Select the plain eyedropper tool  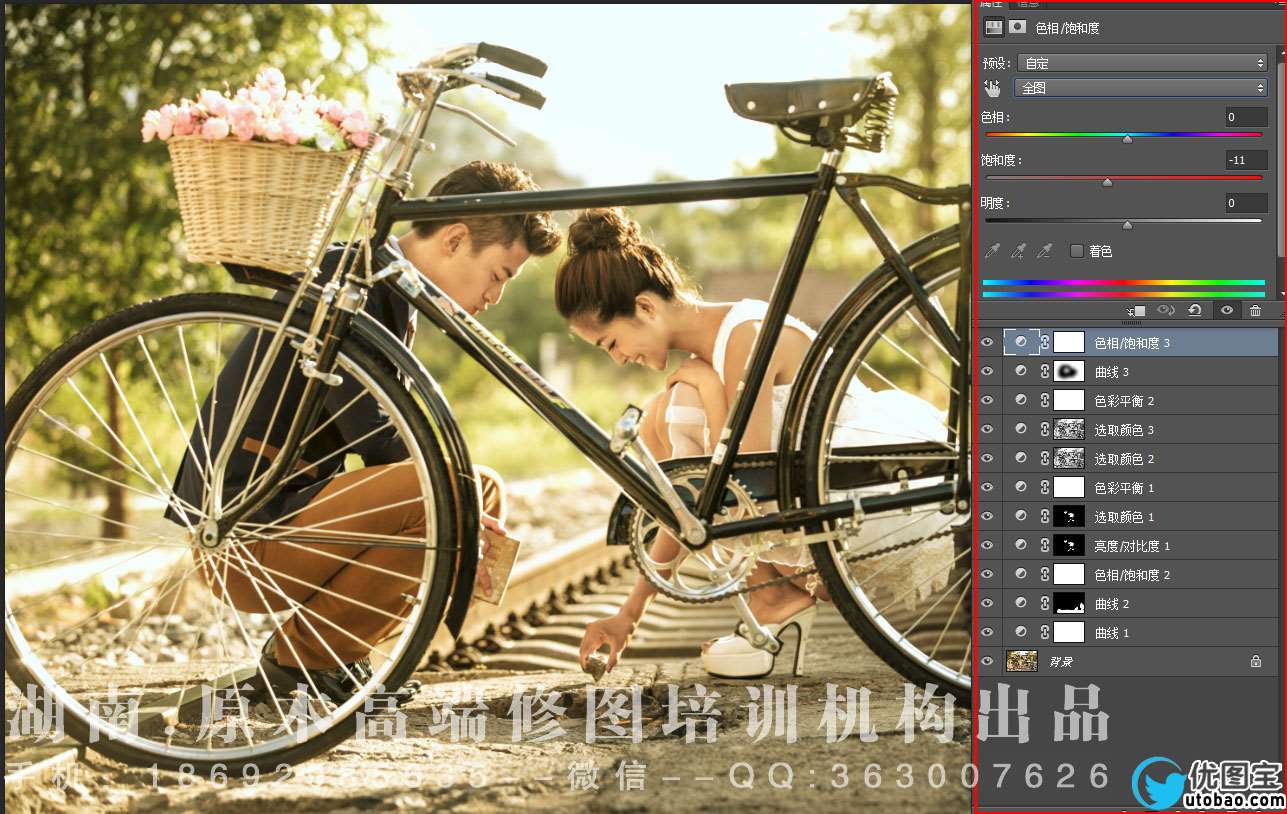(993, 251)
